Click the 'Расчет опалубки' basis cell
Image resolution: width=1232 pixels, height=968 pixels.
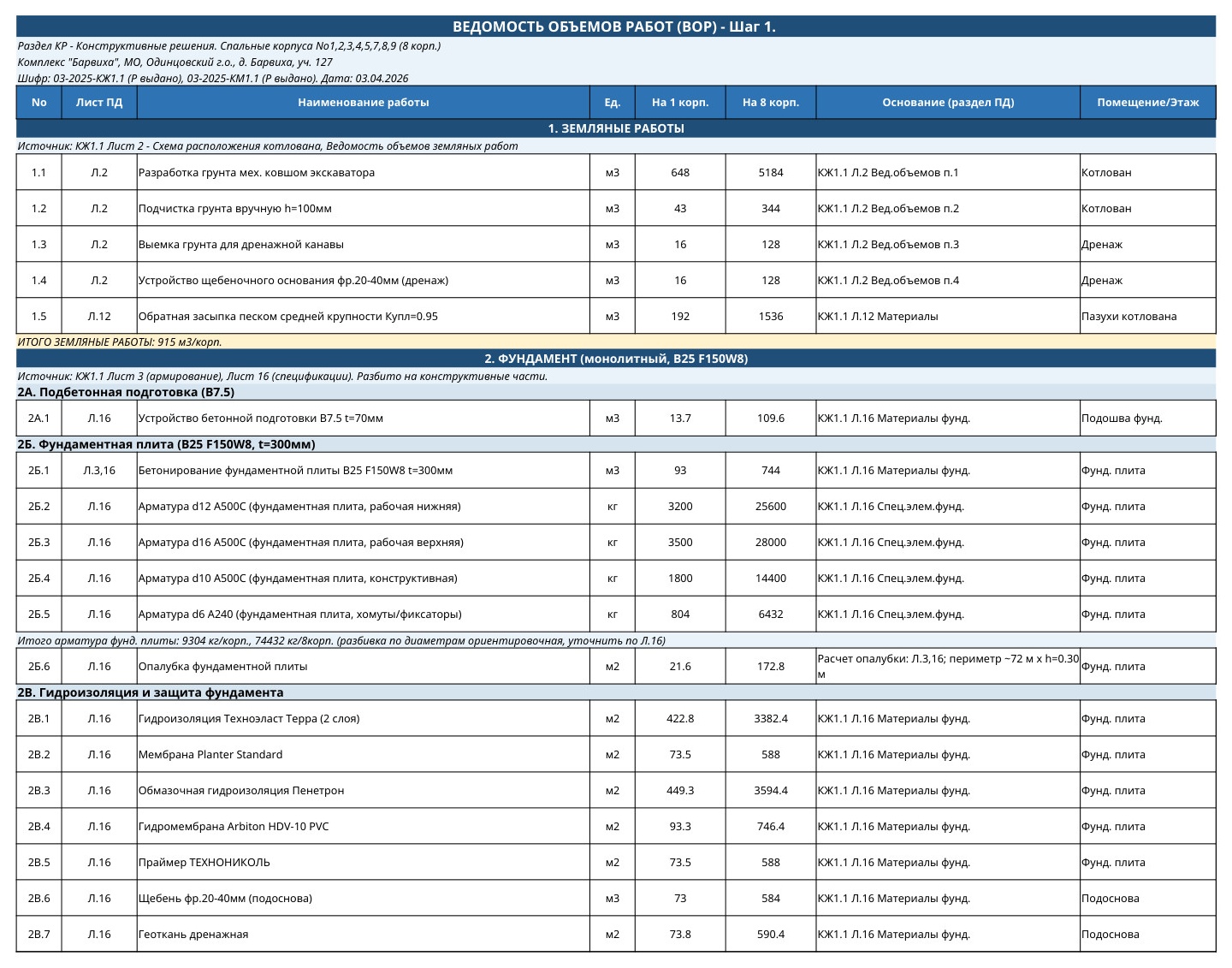tap(948, 666)
